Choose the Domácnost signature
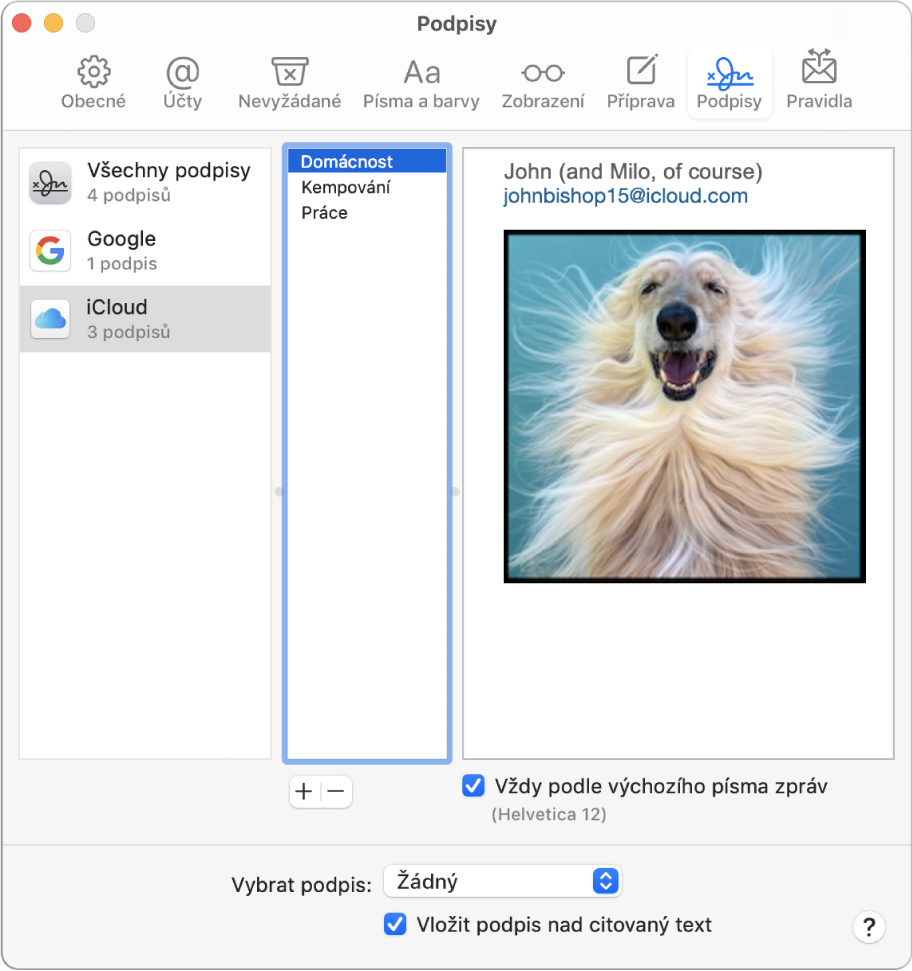The width and height of the screenshot is (912, 971). tap(367, 162)
